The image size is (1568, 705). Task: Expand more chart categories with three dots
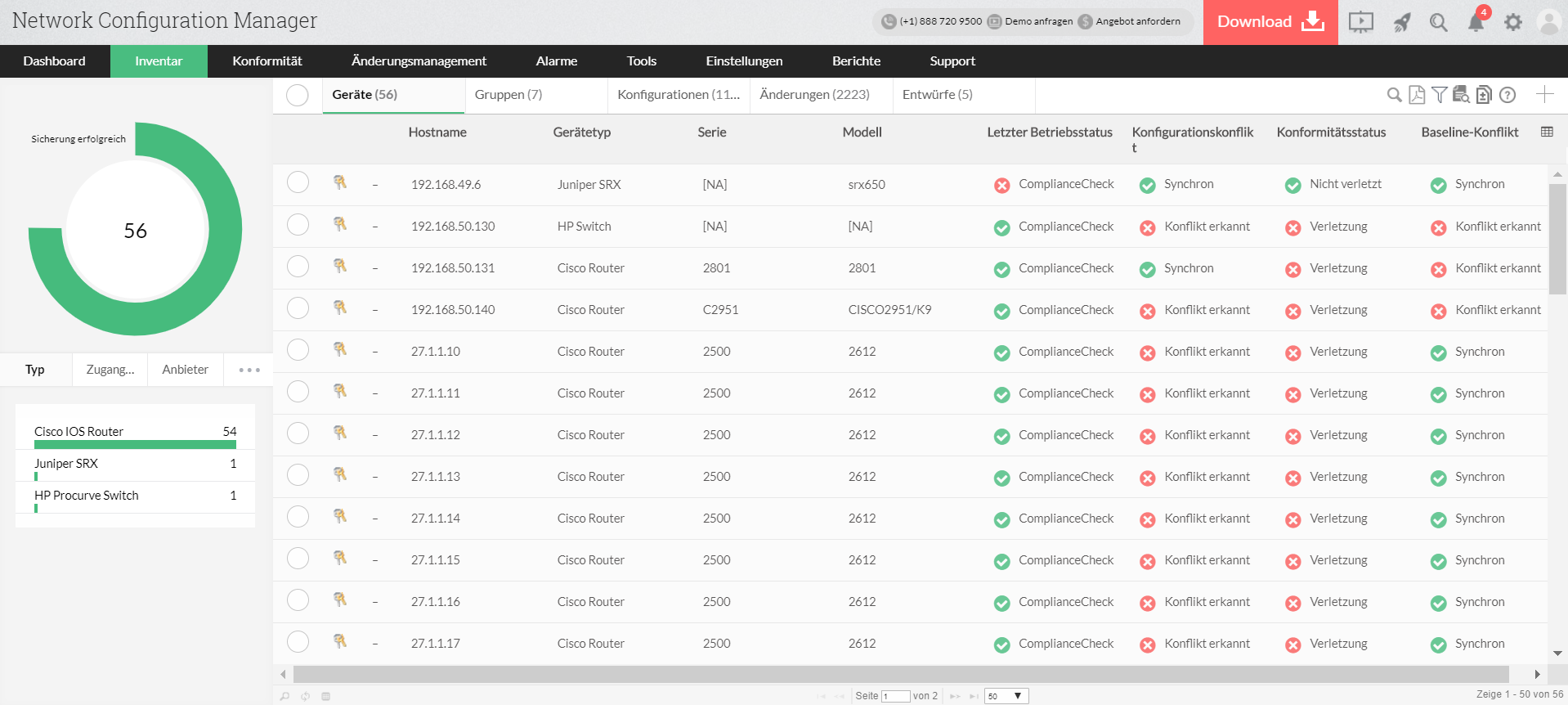click(249, 370)
